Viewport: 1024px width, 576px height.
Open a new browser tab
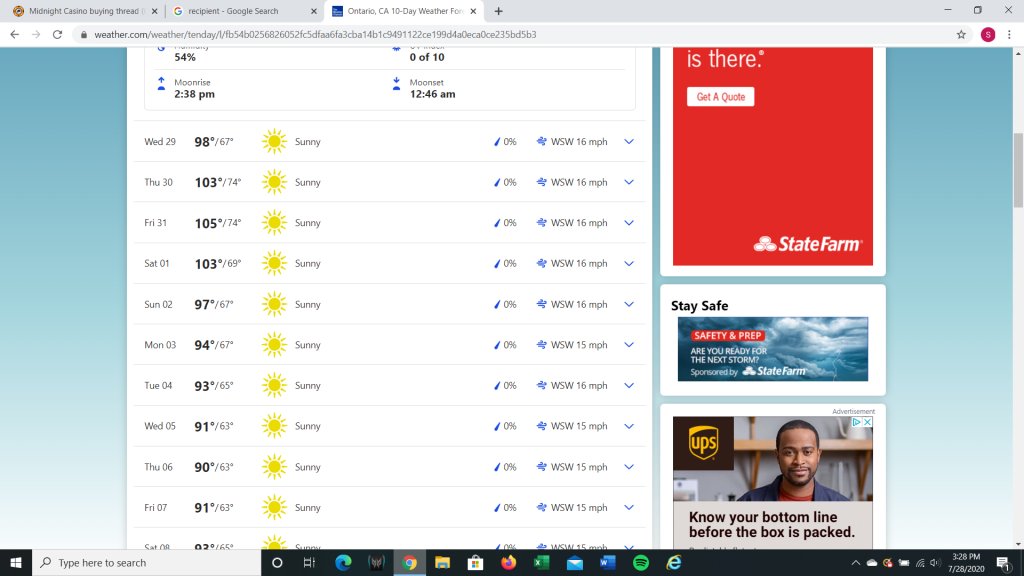(498, 11)
